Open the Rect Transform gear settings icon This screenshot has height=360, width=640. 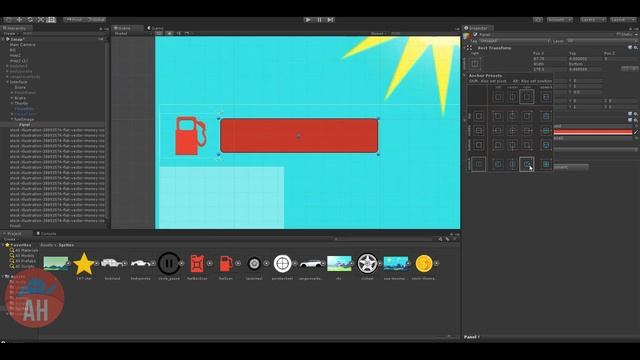click(x=636, y=48)
